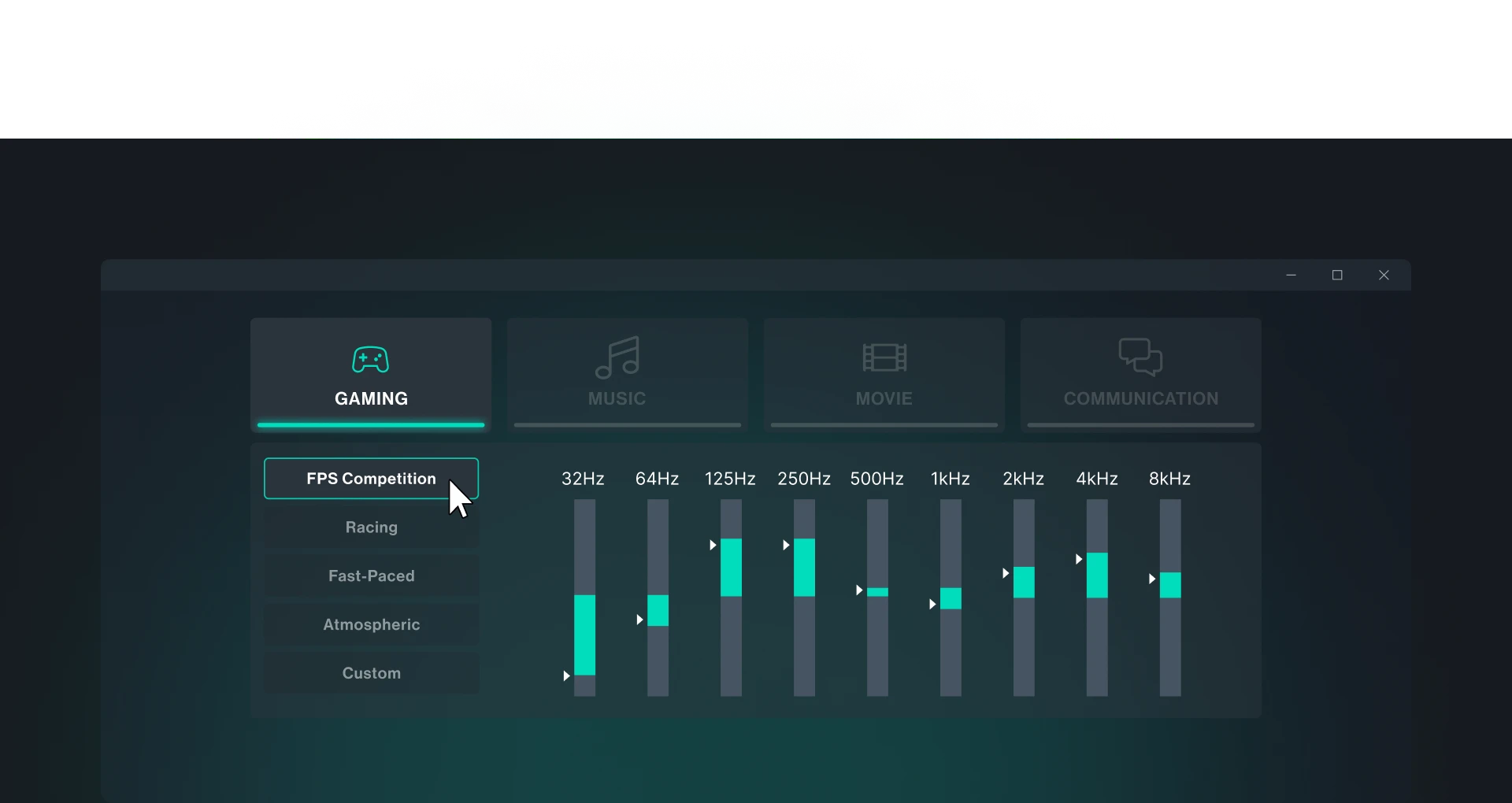1512x803 pixels.
Task: Click the 125Hz equalizer slider bar
Action: (x=731, y=598)
